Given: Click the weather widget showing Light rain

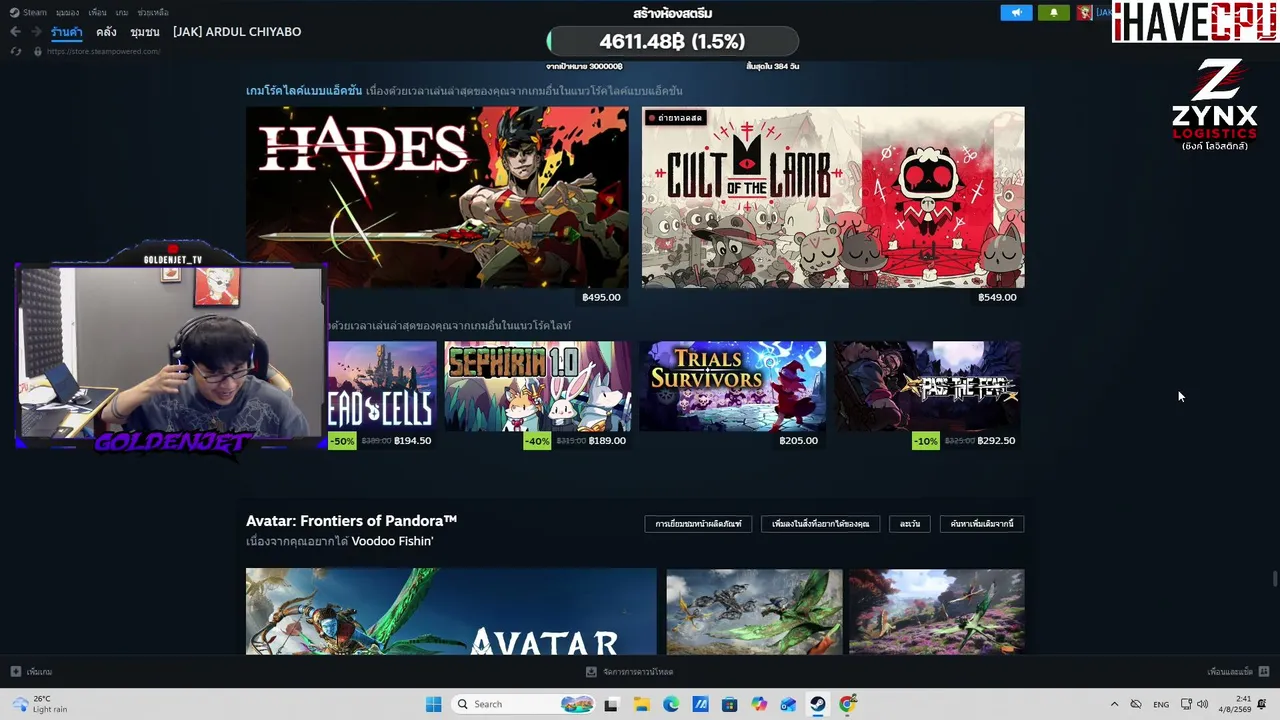Looking at the screenshot, I should coord(40,704).
